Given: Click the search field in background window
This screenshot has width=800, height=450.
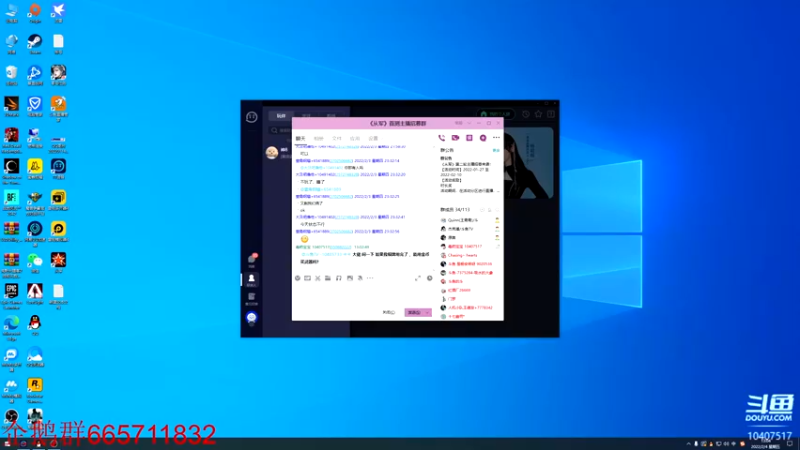Looking at the screenshot, I should tap(282, 130).
